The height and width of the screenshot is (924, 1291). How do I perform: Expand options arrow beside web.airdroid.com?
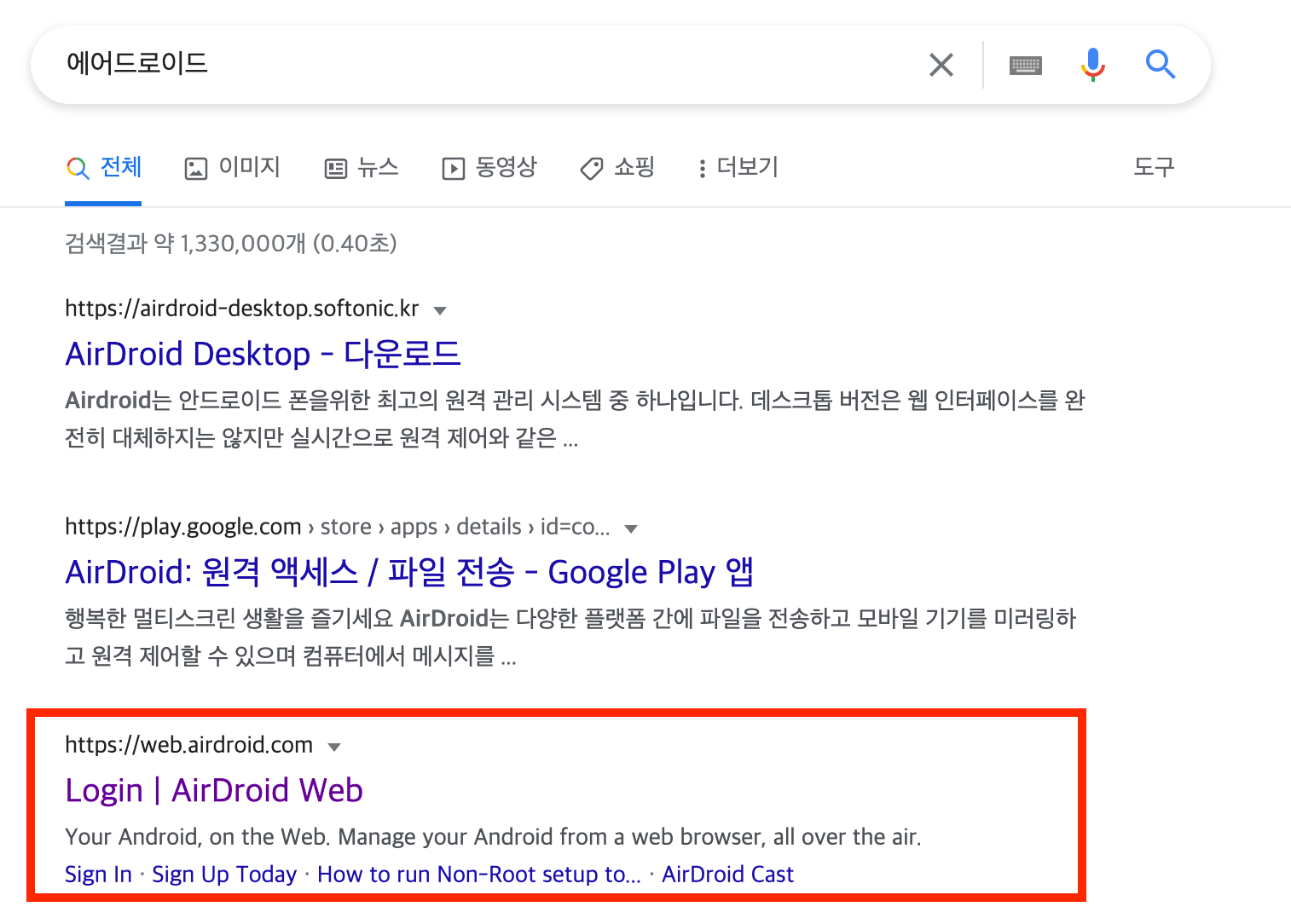click(x=334, y=747)
